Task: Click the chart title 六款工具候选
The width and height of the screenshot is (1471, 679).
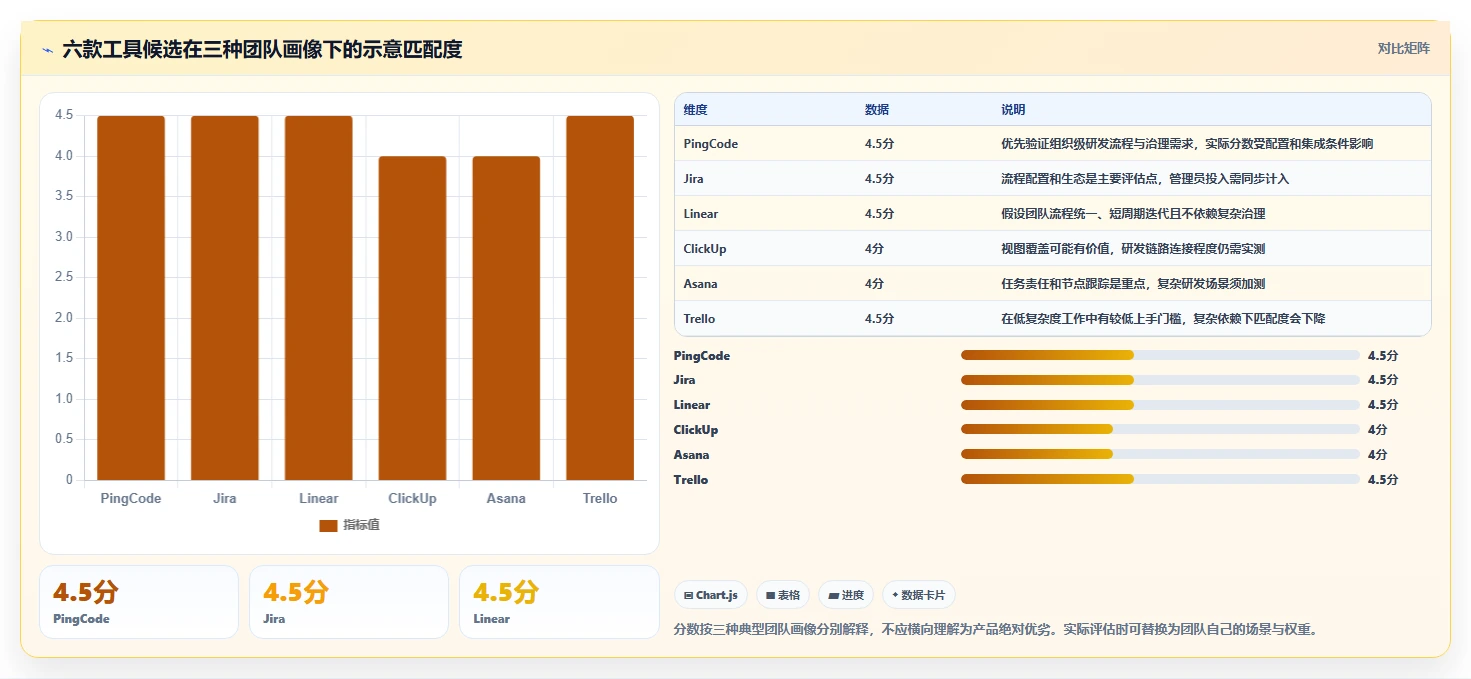Action: coord(262,50)
